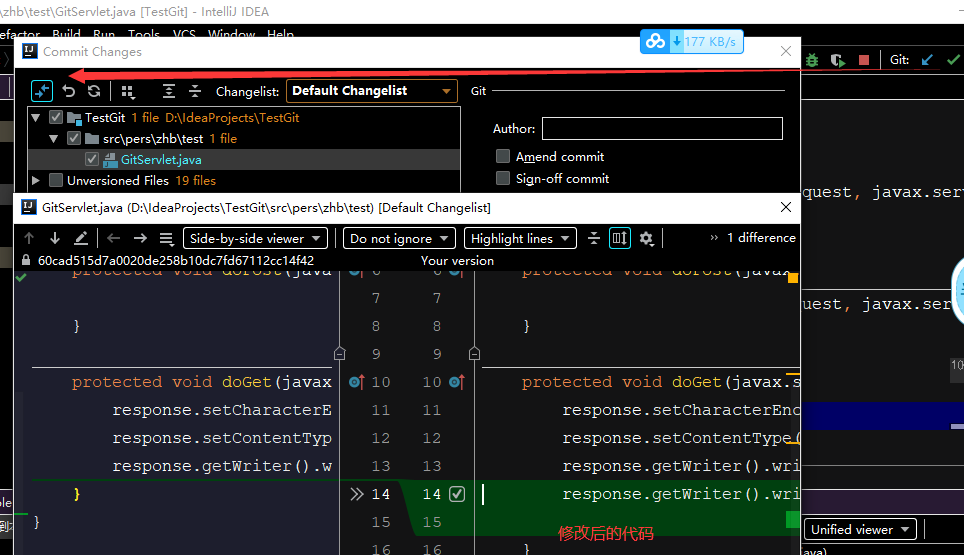This screenshot has height=555, width=964.
Task: Open the Run menu
Action: [104, 34]
